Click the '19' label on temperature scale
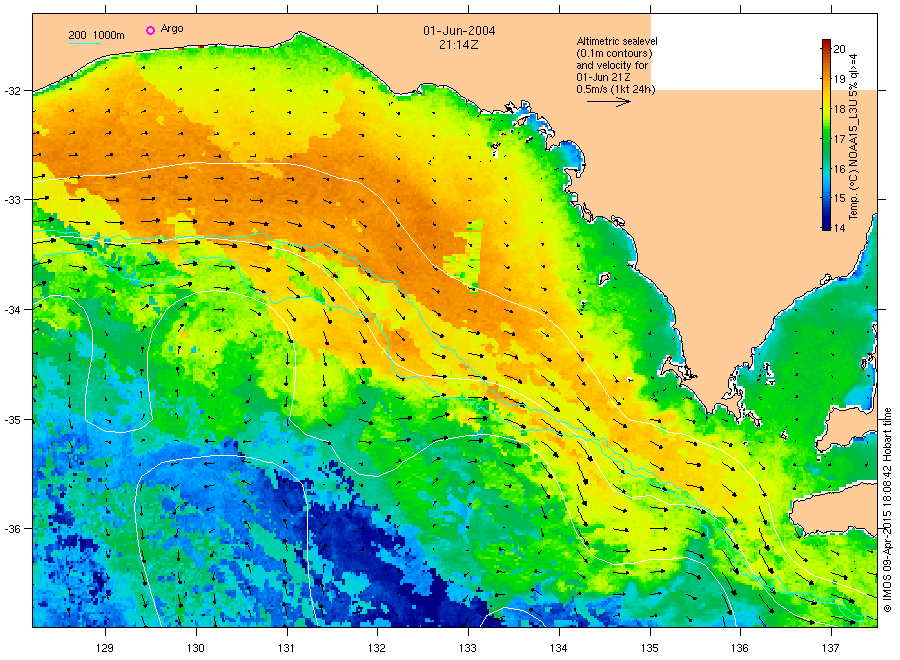Screen dimensions: 900x660 839,79
